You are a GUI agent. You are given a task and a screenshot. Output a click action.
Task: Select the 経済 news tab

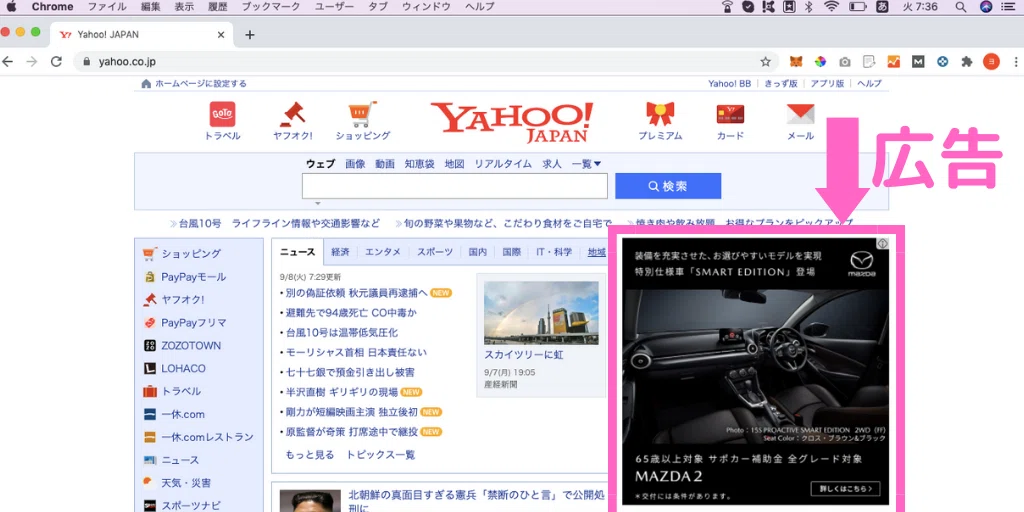[x=340, y=252]
